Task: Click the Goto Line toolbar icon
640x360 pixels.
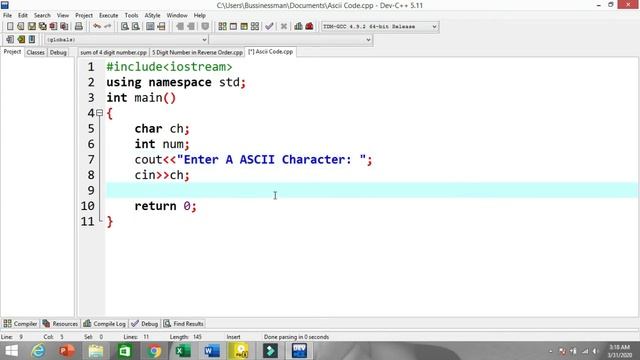Action: (161, 27)
